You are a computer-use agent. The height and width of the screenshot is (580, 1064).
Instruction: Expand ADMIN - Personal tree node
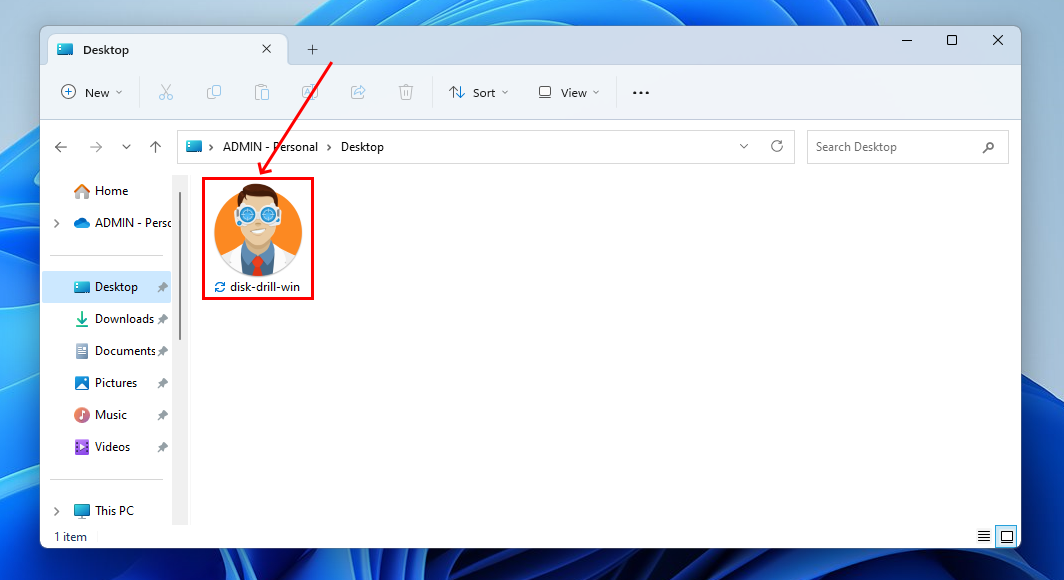(x=57, y=223)
